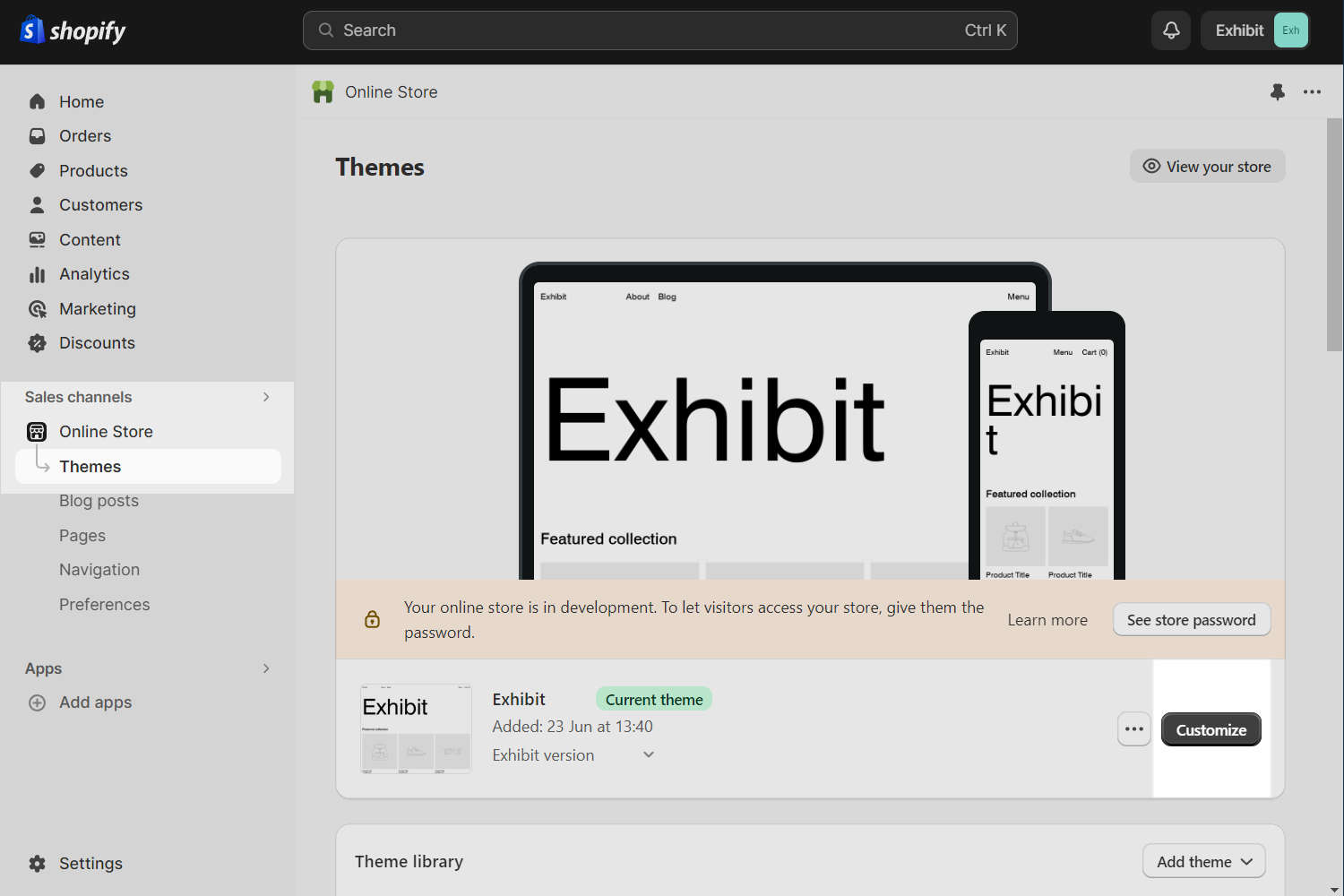Open the Add theme dropdown

[1203, 861]
